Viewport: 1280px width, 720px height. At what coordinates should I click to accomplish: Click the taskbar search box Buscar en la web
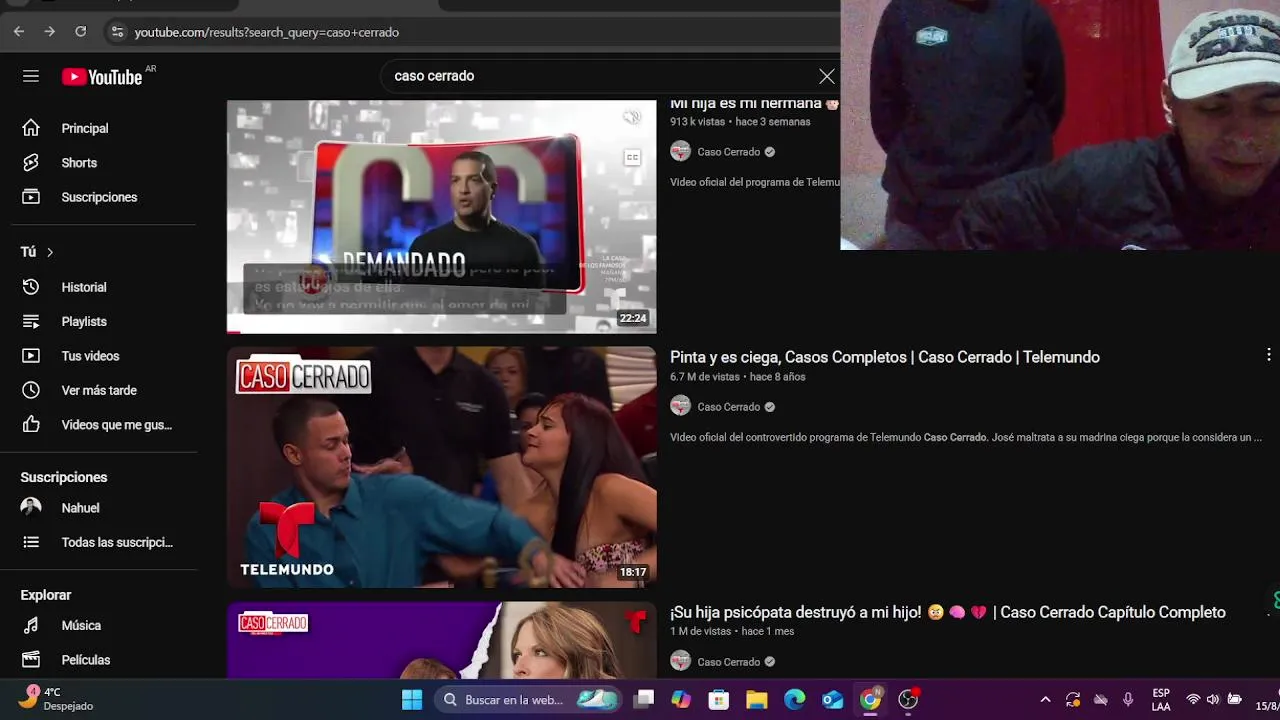pos(529,699)
